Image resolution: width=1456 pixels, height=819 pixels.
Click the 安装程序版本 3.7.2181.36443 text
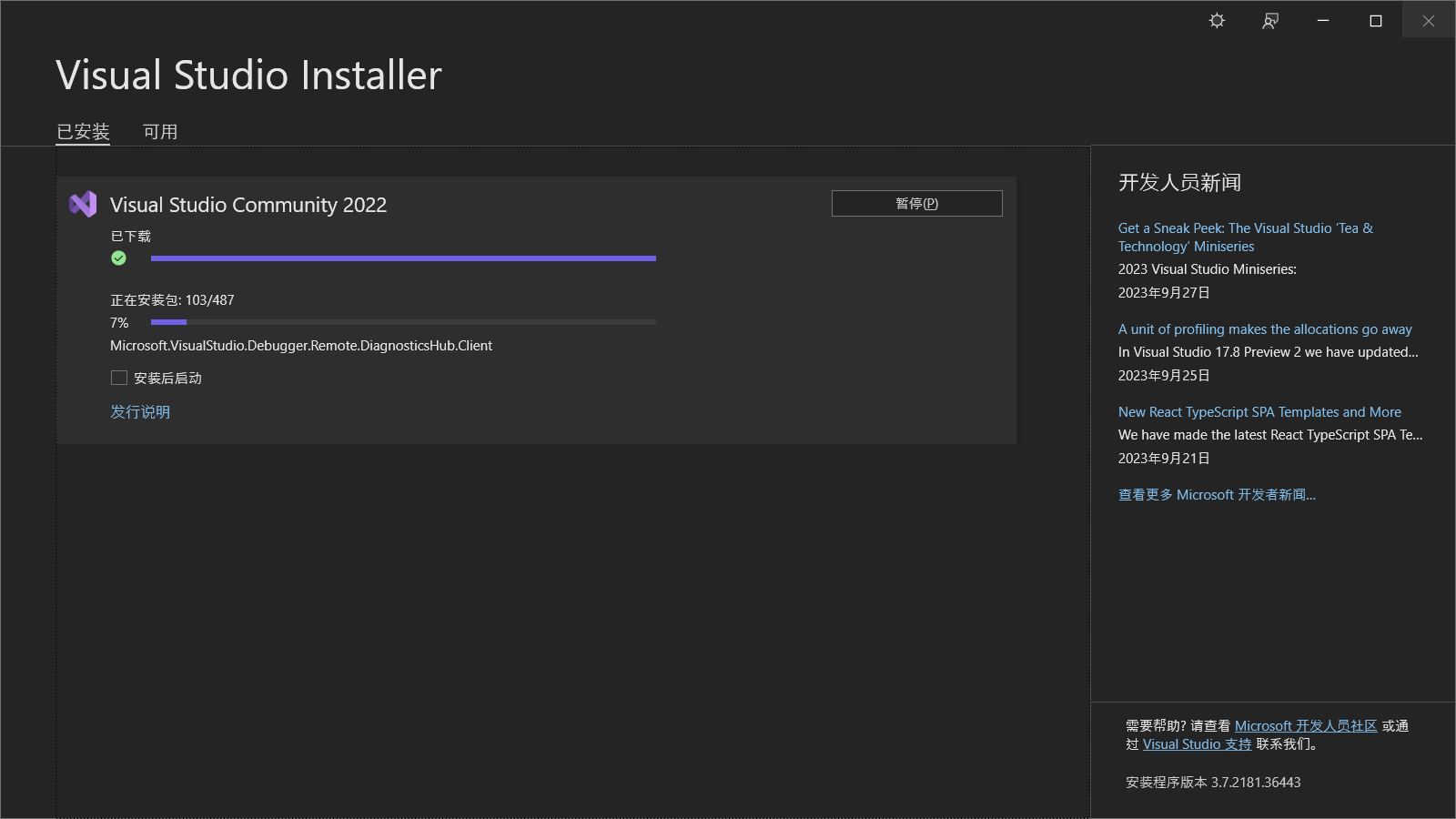[1213, 783]
